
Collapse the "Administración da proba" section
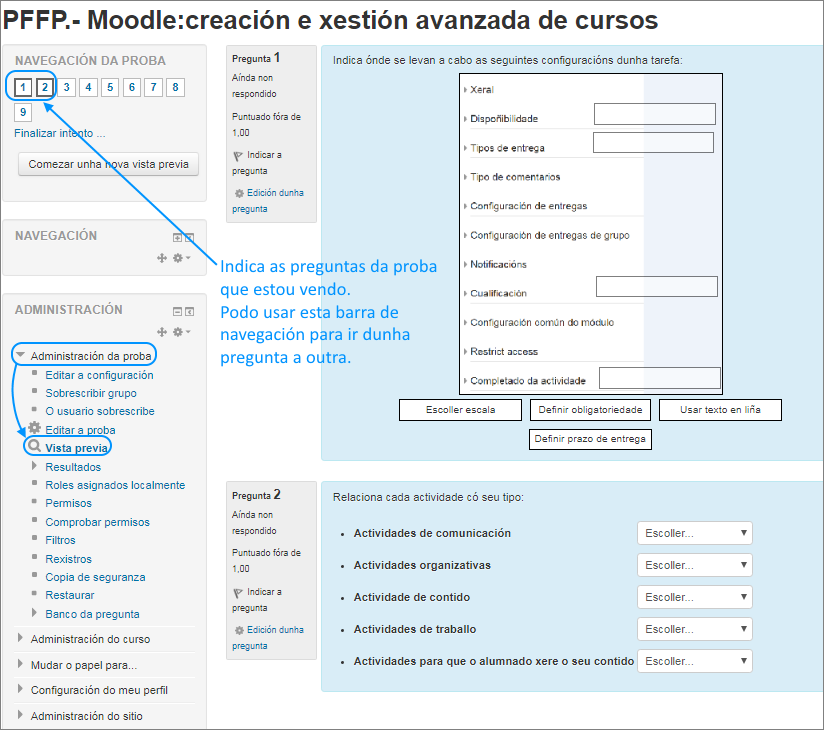tap(21, 354)
